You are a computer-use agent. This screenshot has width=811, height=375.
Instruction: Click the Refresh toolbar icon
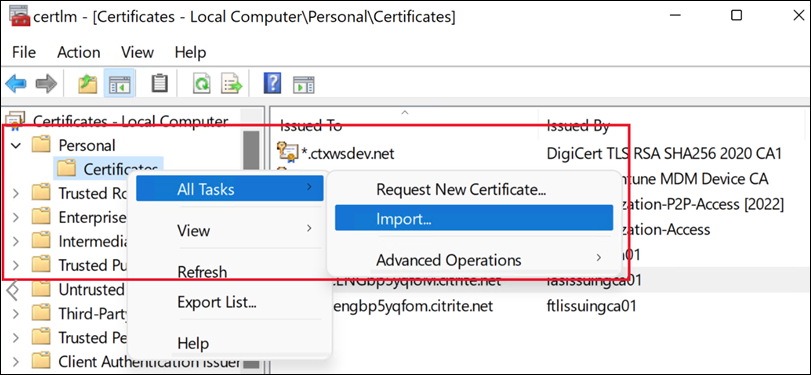pos(201,83)
